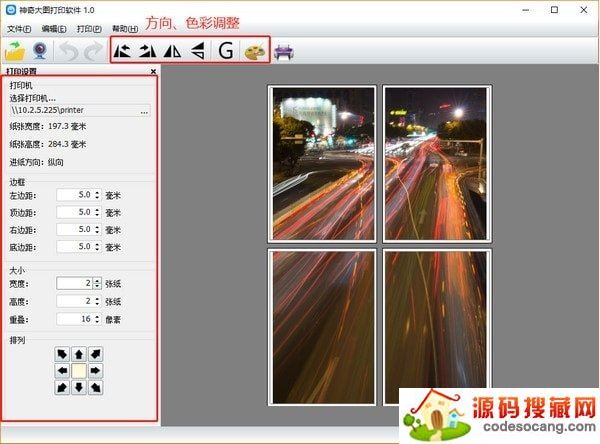This screenshot has height=444, width=600.
Task: Apply grayscale with the G icon
Action: 226,51
